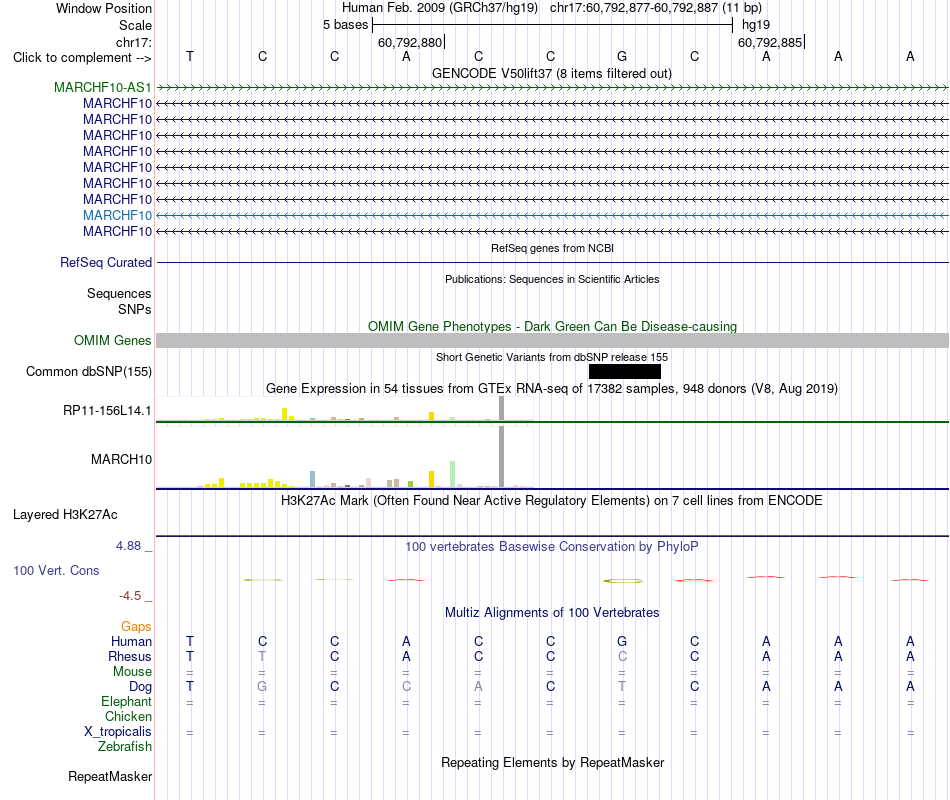The height and width of the screenshot is (800, 950).
Task: Click the MARCH10 expression label
Action: [121, 459]
